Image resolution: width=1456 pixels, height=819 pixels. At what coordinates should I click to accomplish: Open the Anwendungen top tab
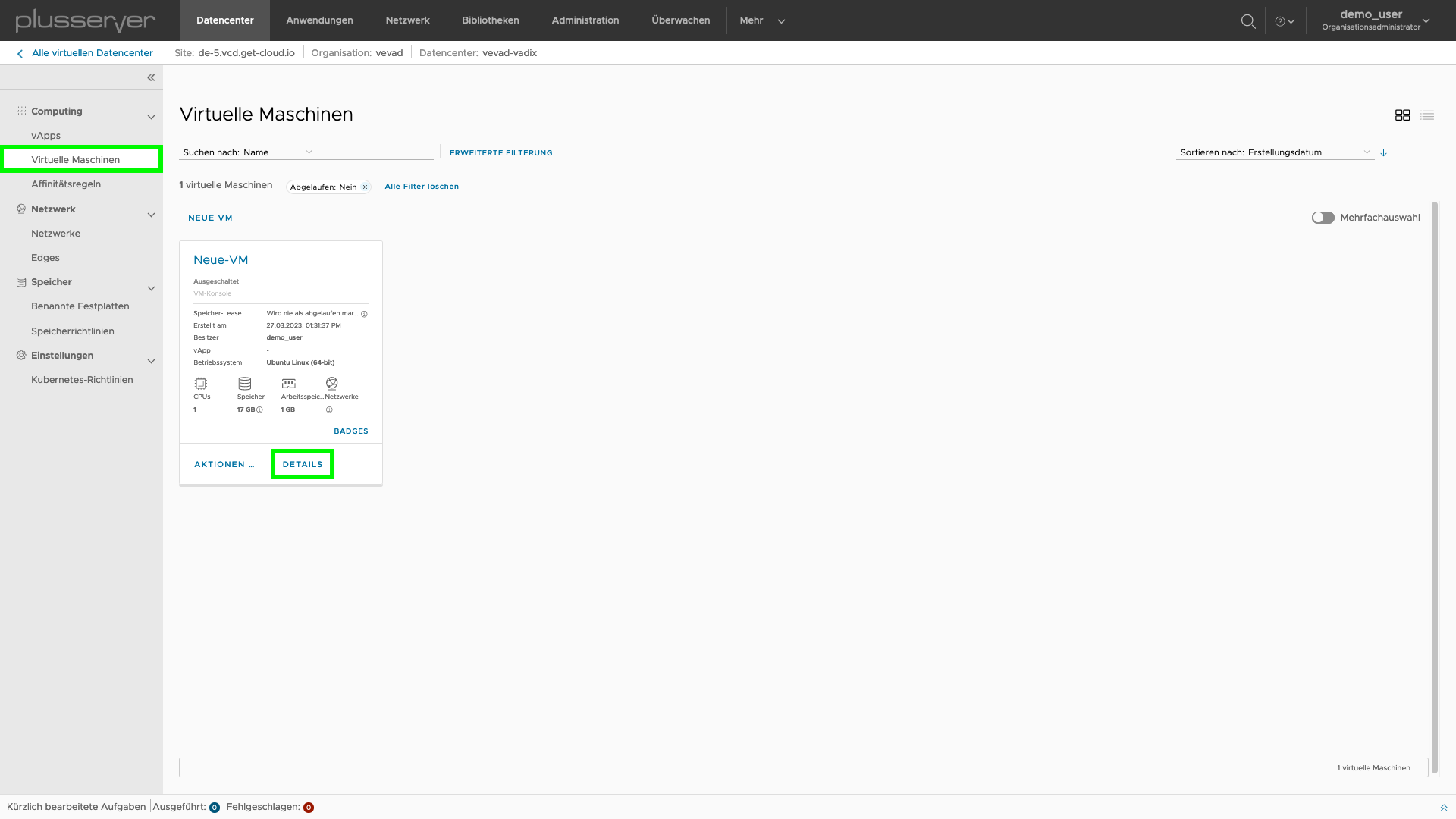click(319, 20)
